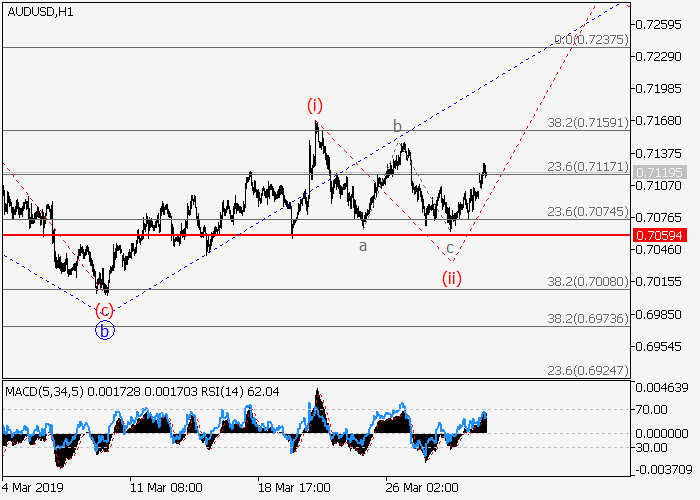Click the 0.0(0.72375) Fibonacci level label
The image size is (700, 500).
coord(590,40)
